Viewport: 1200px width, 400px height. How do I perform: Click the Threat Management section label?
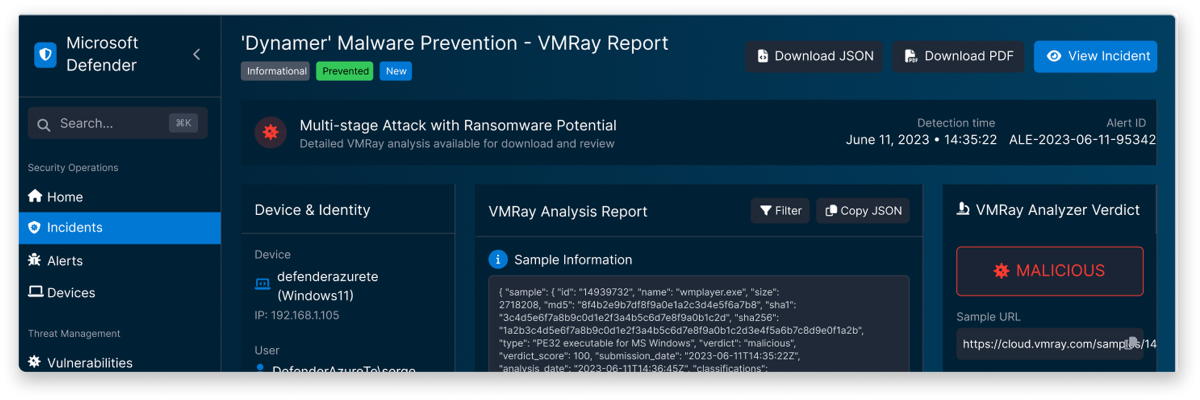tap(74, 333)
